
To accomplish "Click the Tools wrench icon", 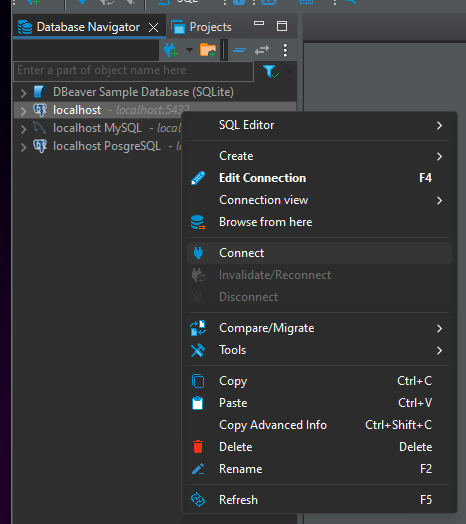I will (198, 350).
